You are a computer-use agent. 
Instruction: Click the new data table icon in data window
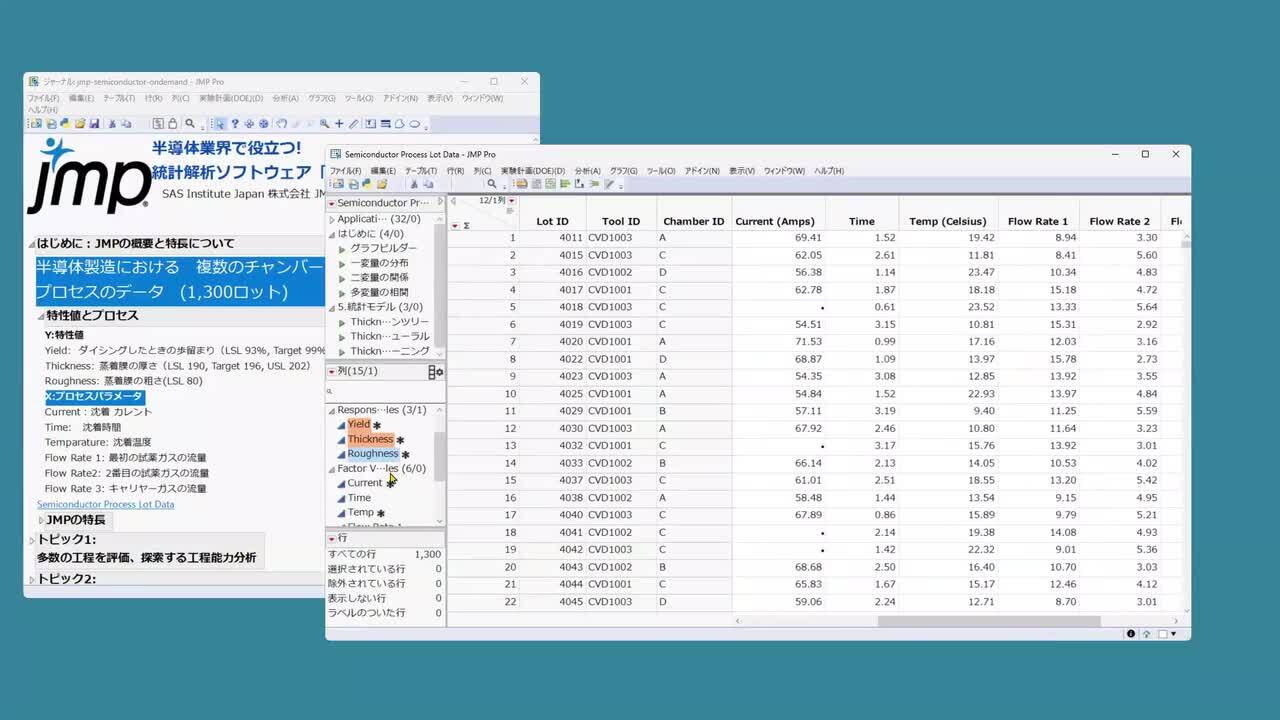338,184
